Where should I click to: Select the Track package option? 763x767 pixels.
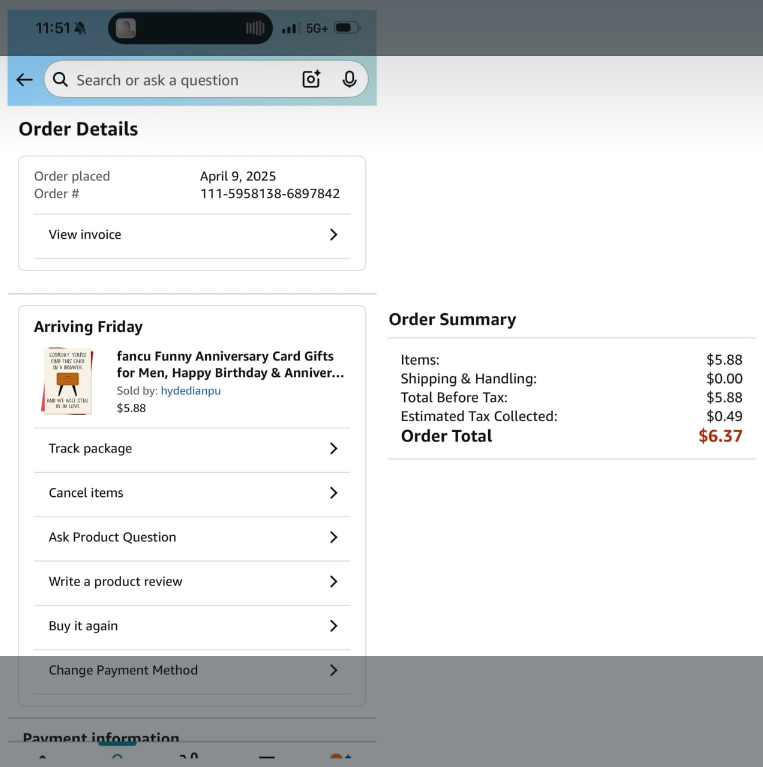point(90,449)
